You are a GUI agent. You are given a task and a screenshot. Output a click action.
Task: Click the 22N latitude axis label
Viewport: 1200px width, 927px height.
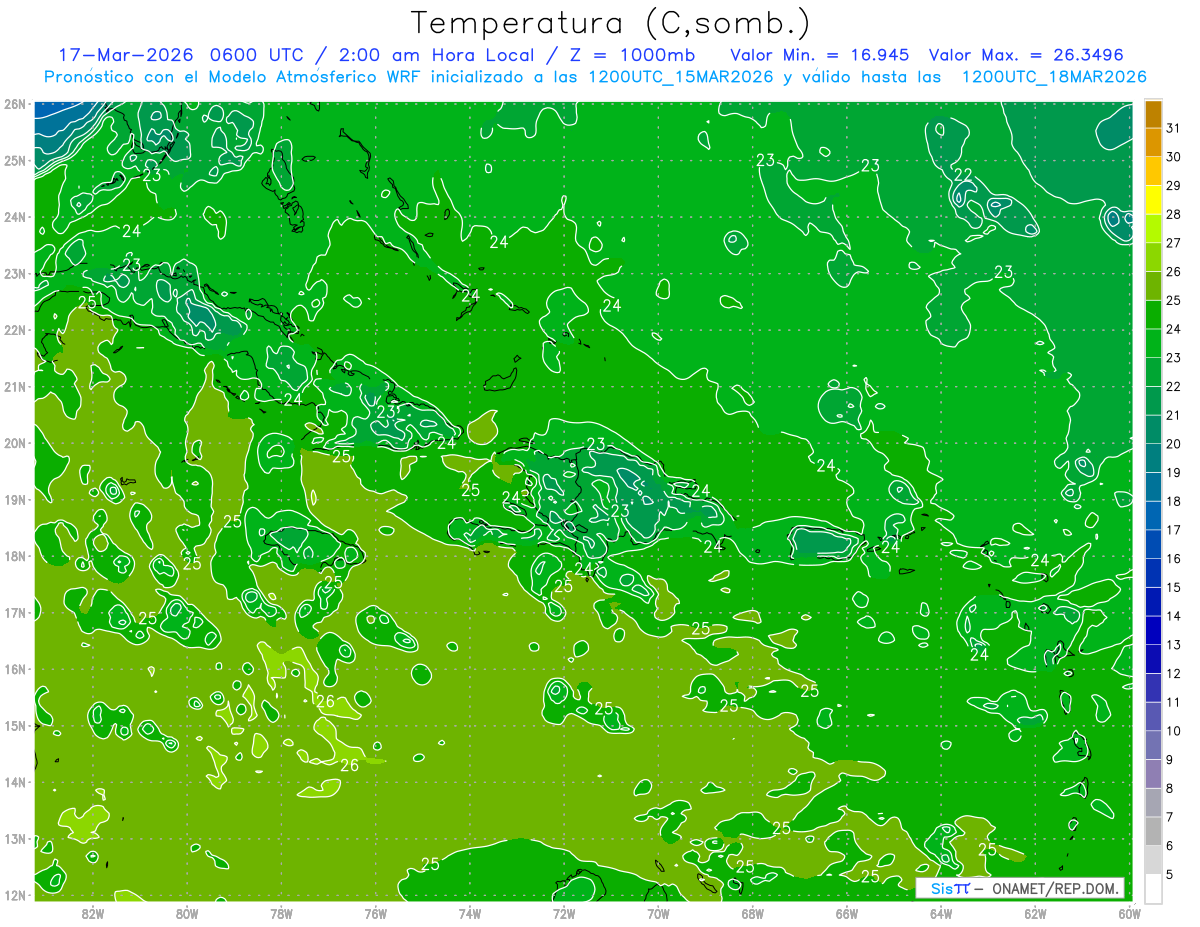pyautogui.click(x=15, y=330)
